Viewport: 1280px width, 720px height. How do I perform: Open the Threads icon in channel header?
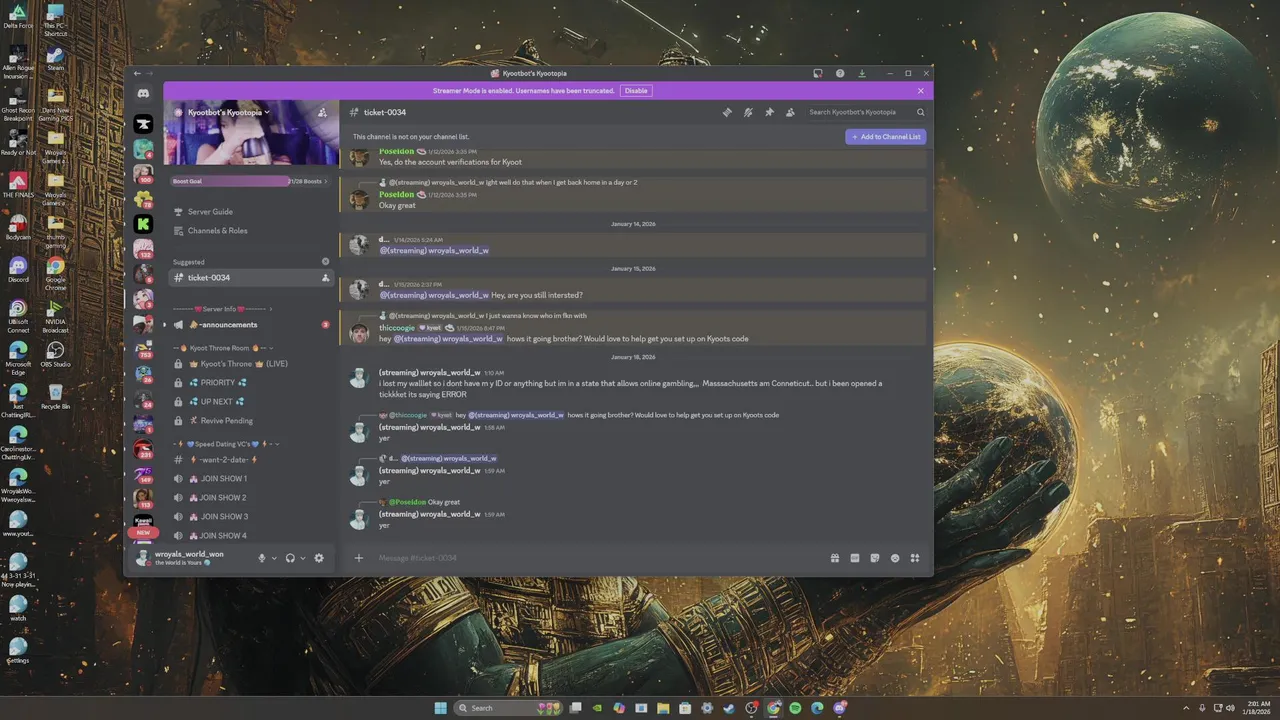[x=727, y=113]
